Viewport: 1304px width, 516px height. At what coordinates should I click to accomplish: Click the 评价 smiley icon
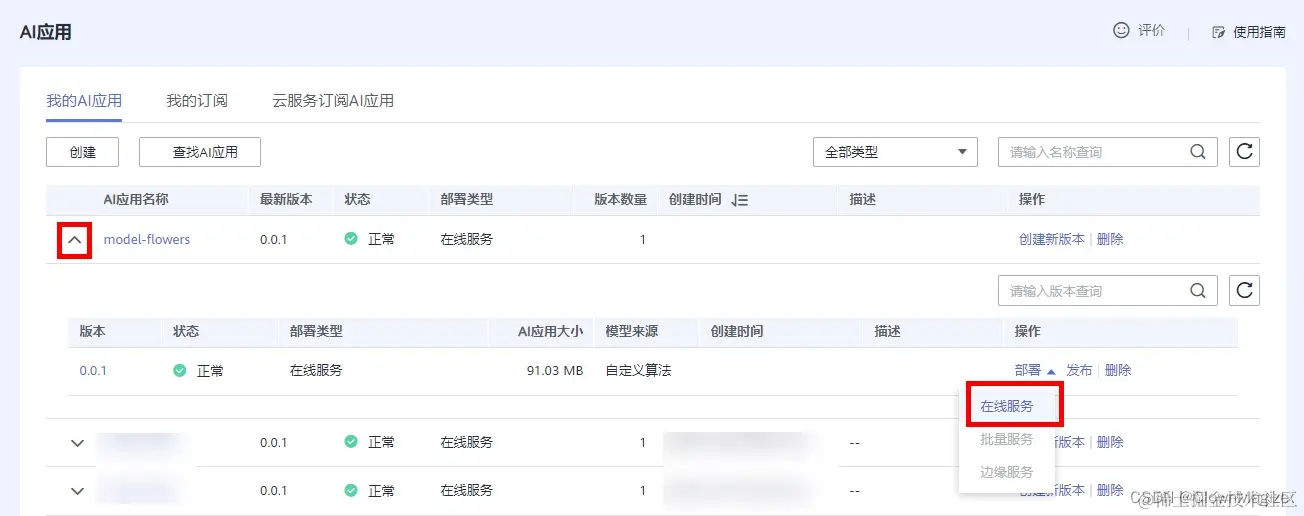point(1121,30)
